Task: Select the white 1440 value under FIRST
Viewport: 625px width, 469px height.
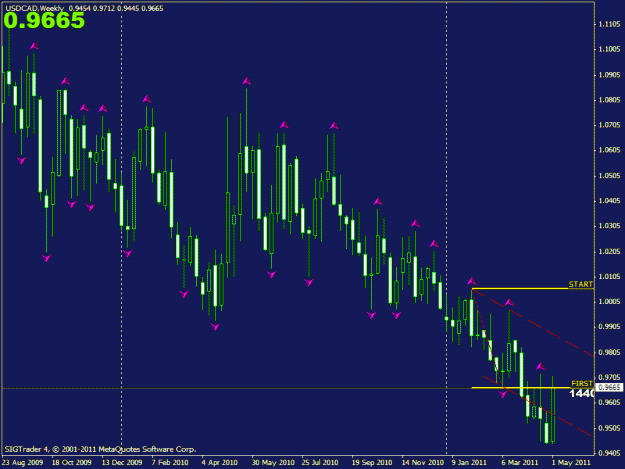Action: 582,394
